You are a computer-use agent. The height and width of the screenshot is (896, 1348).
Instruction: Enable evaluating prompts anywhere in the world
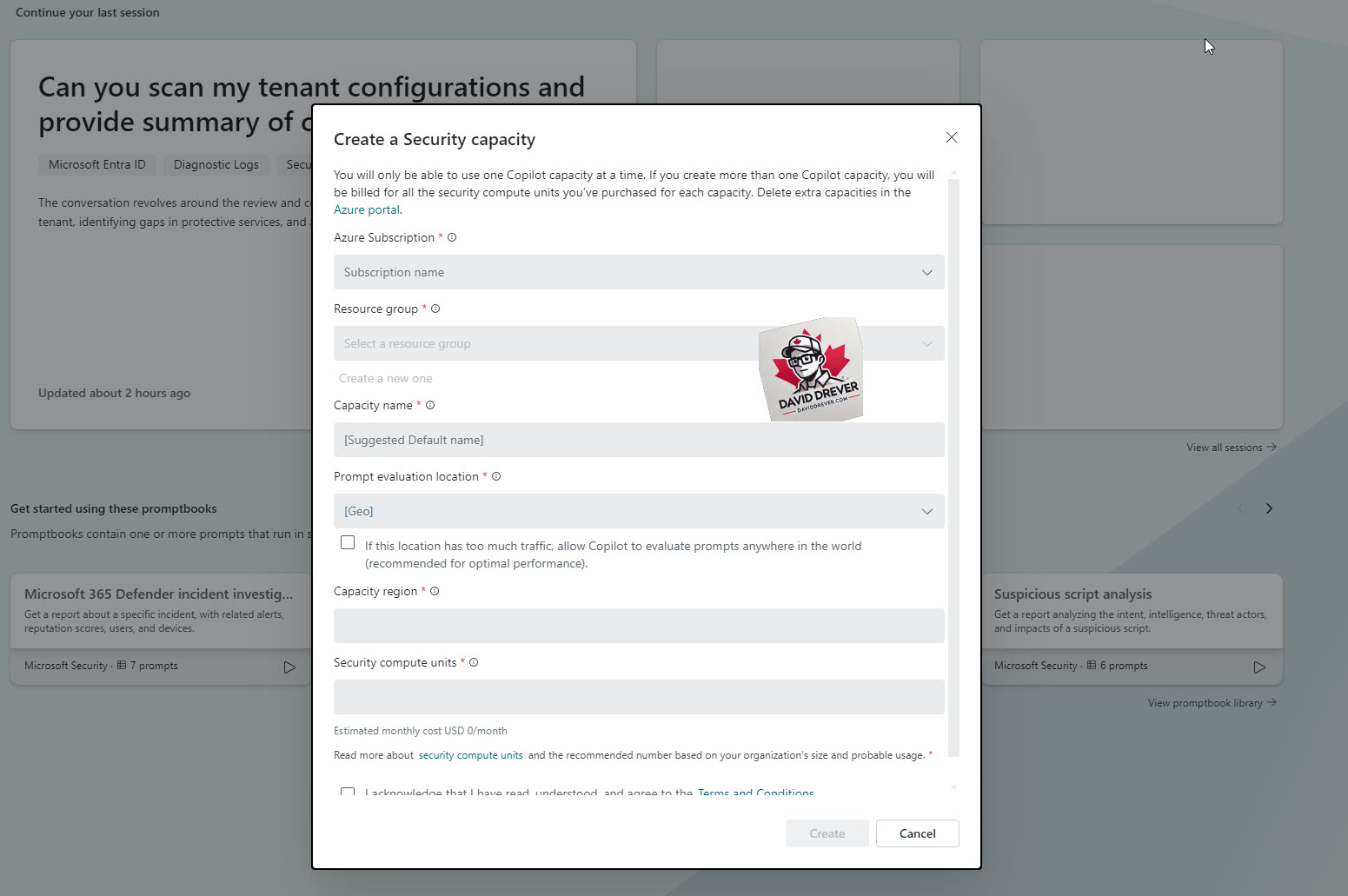click(348, 542)
